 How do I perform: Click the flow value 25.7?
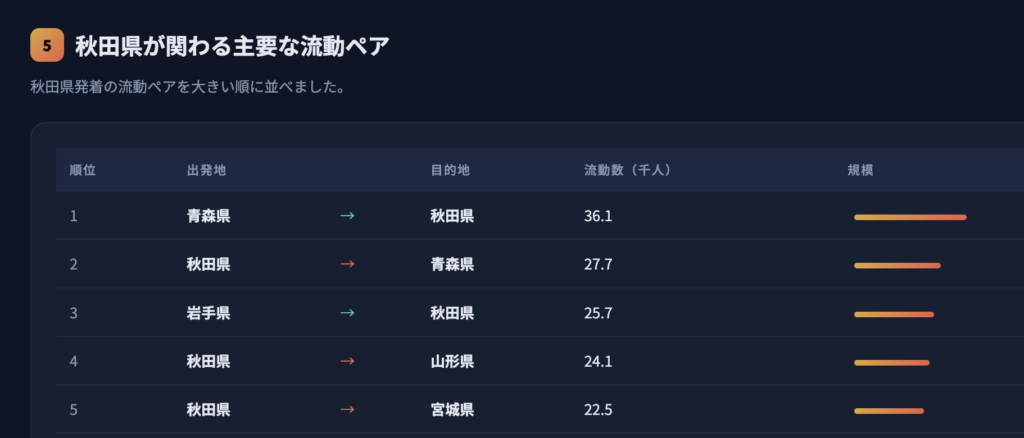tap(598, 313)
